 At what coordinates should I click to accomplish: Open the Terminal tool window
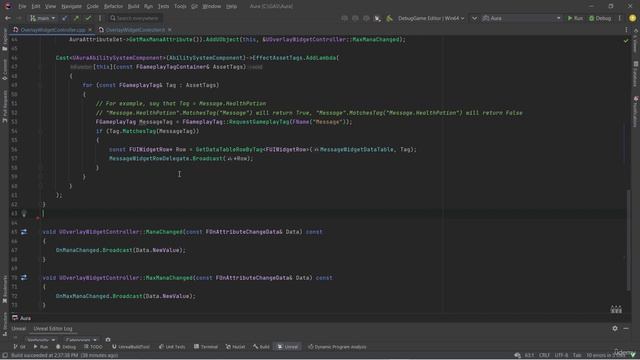click(x=206, y=347)
